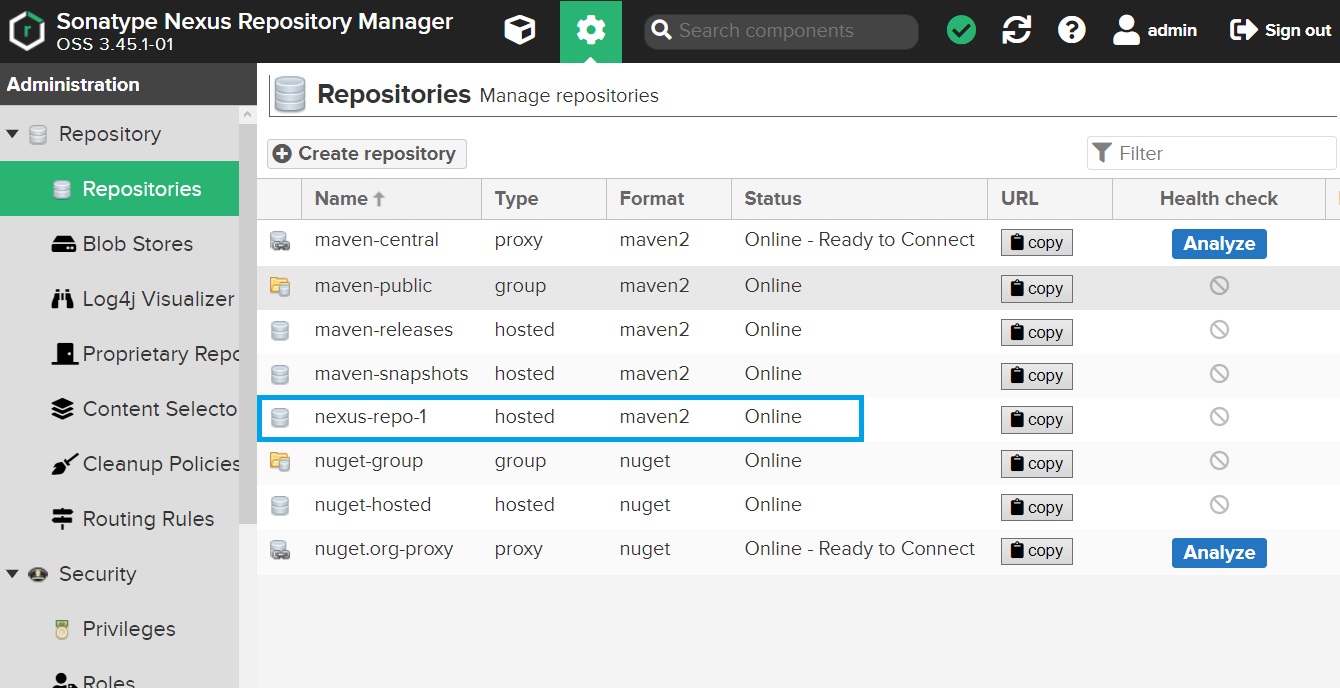Click the Cleanup Policies broom icon

click(x=63, y=464)
